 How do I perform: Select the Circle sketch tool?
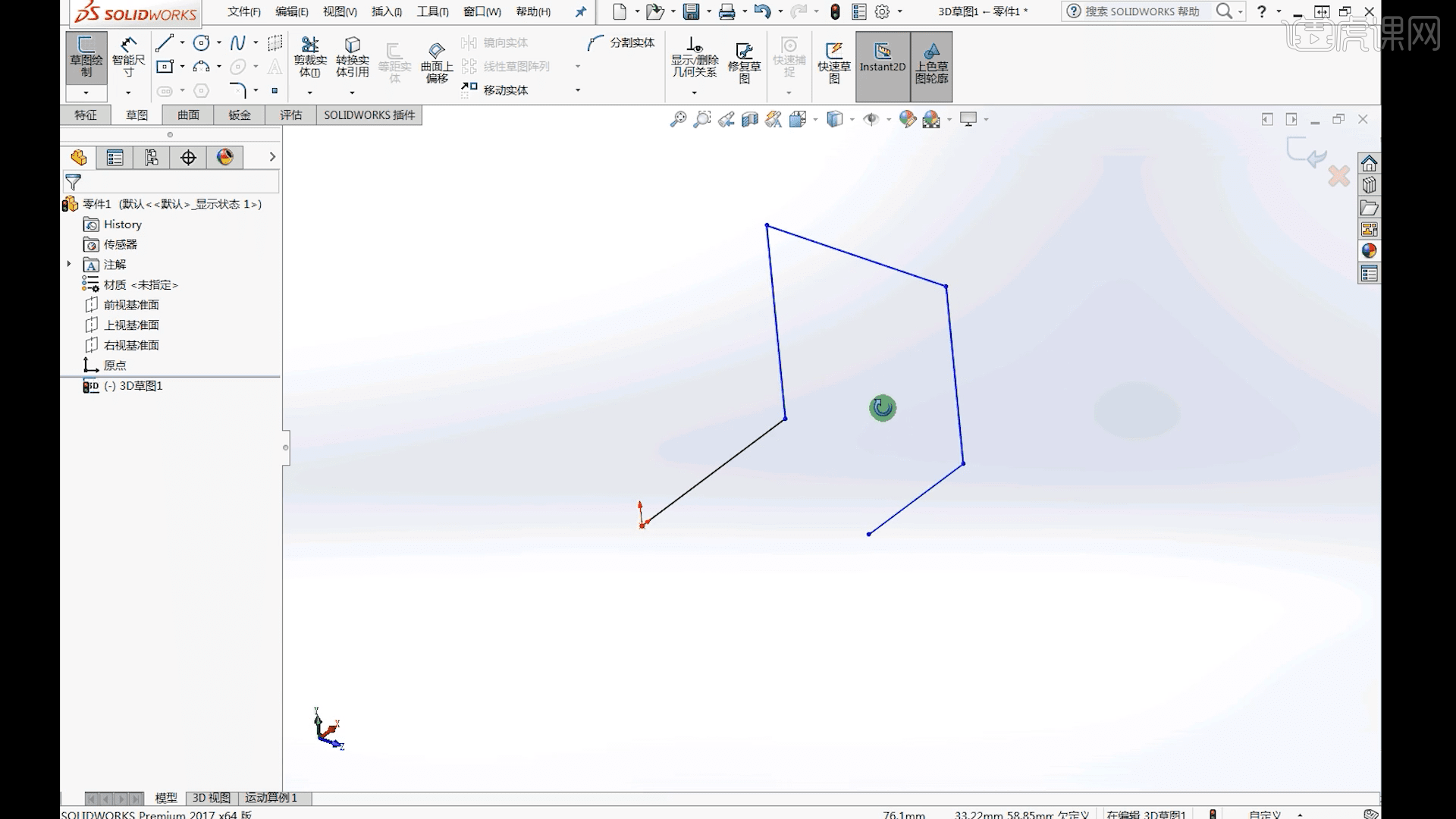pyautogui.click(x=199, y=42)
